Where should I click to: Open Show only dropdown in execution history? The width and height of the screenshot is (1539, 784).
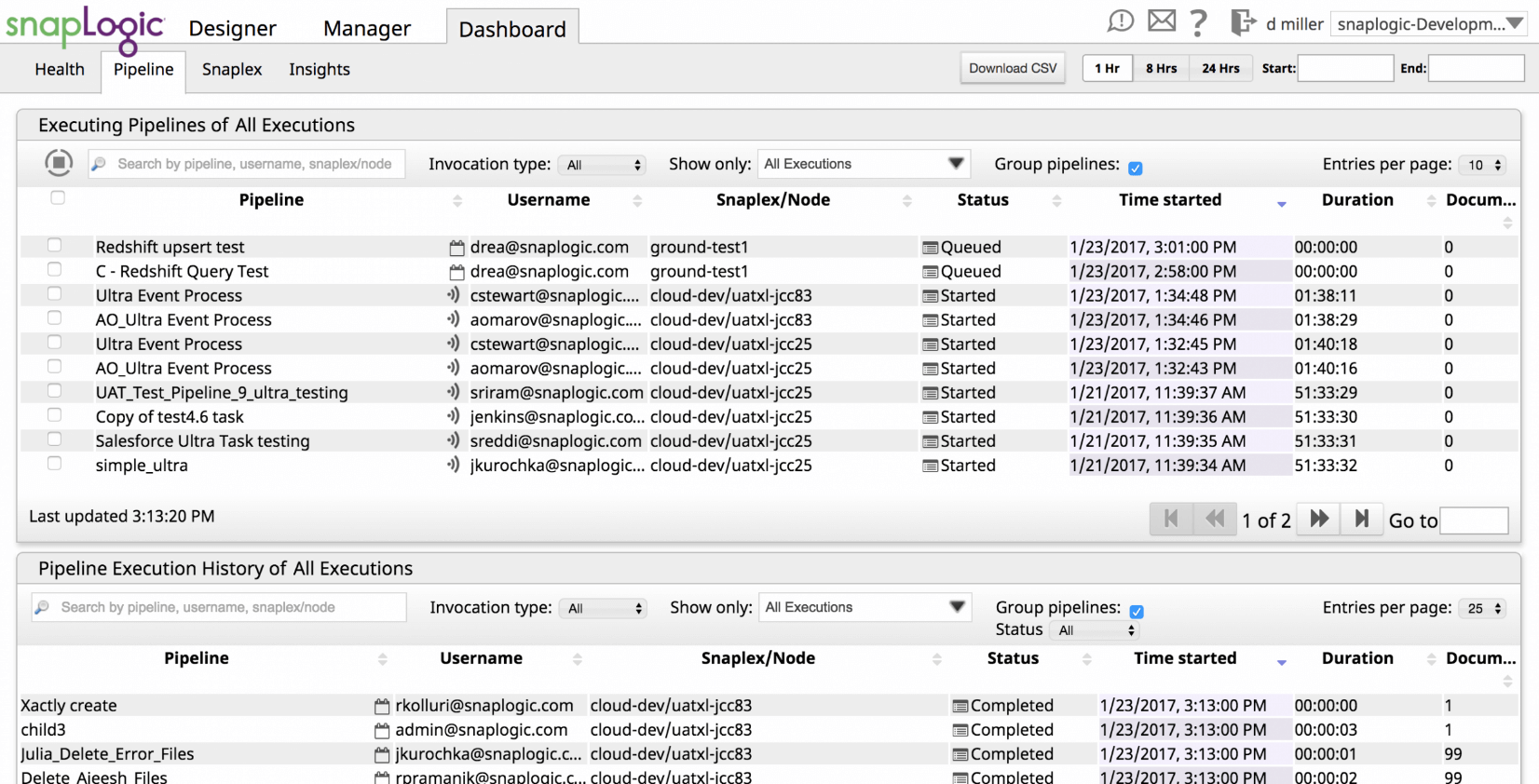click(865, 607)
